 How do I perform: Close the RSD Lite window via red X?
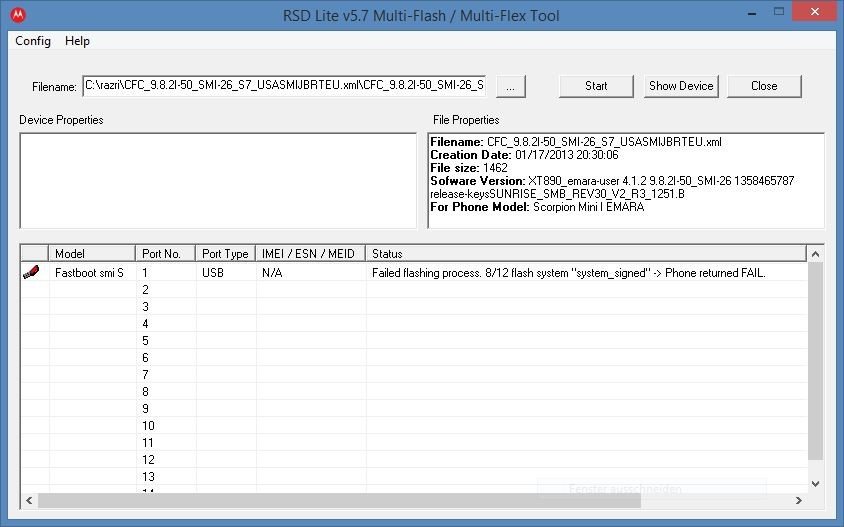tap(815, 12)
